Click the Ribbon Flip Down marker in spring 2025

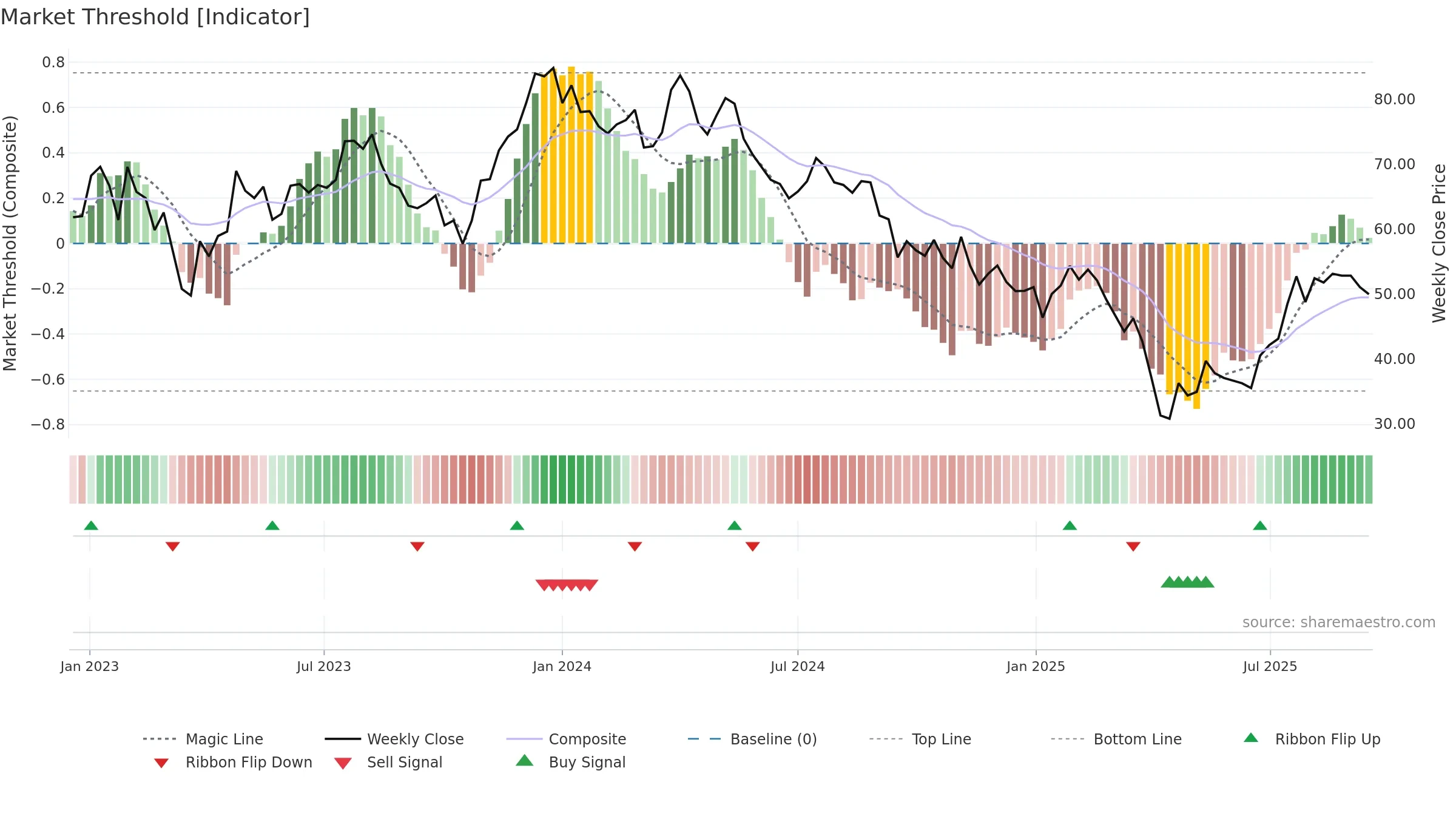point(1133,547)
